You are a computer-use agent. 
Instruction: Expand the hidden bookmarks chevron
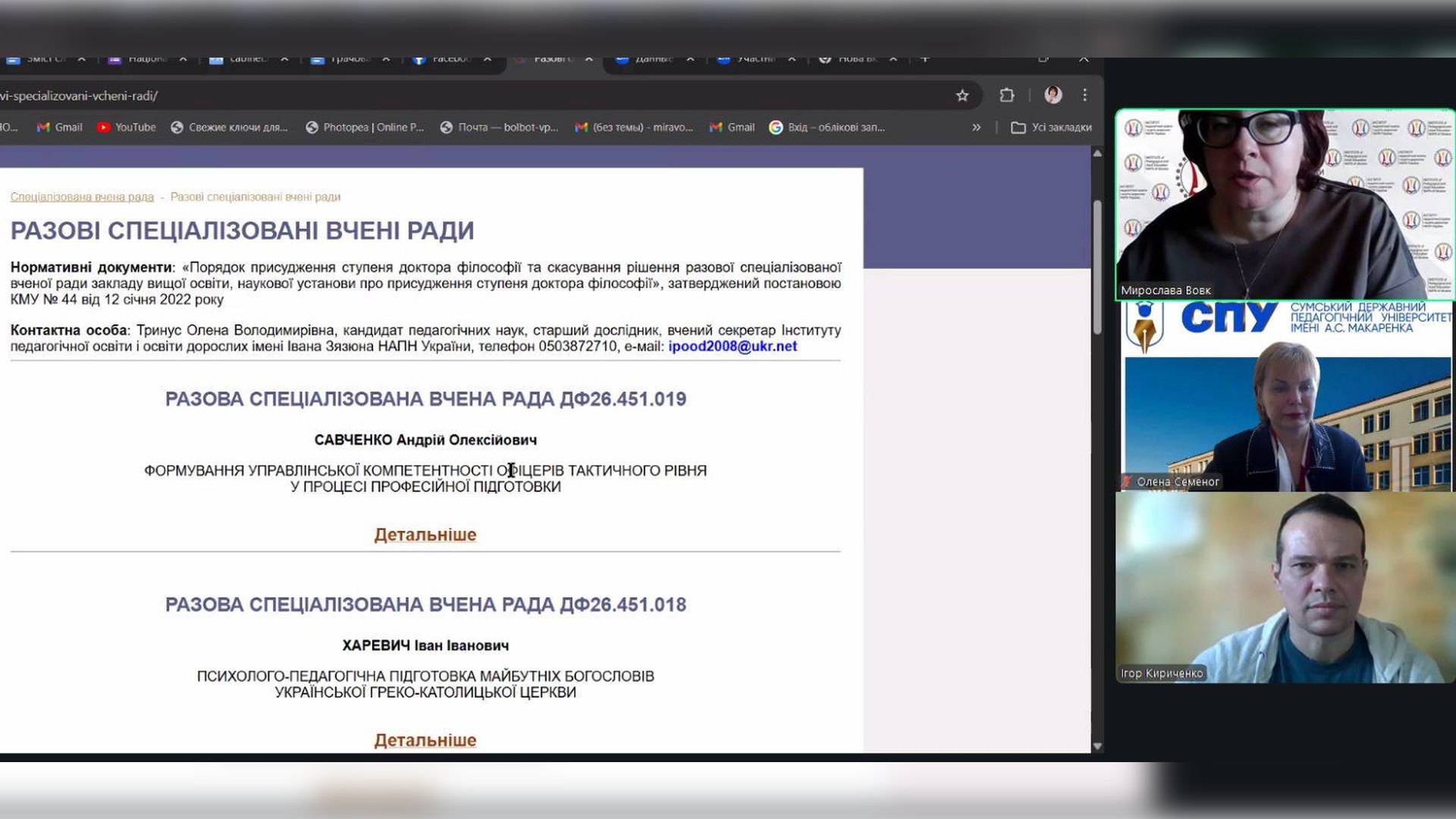click(976, 127)
